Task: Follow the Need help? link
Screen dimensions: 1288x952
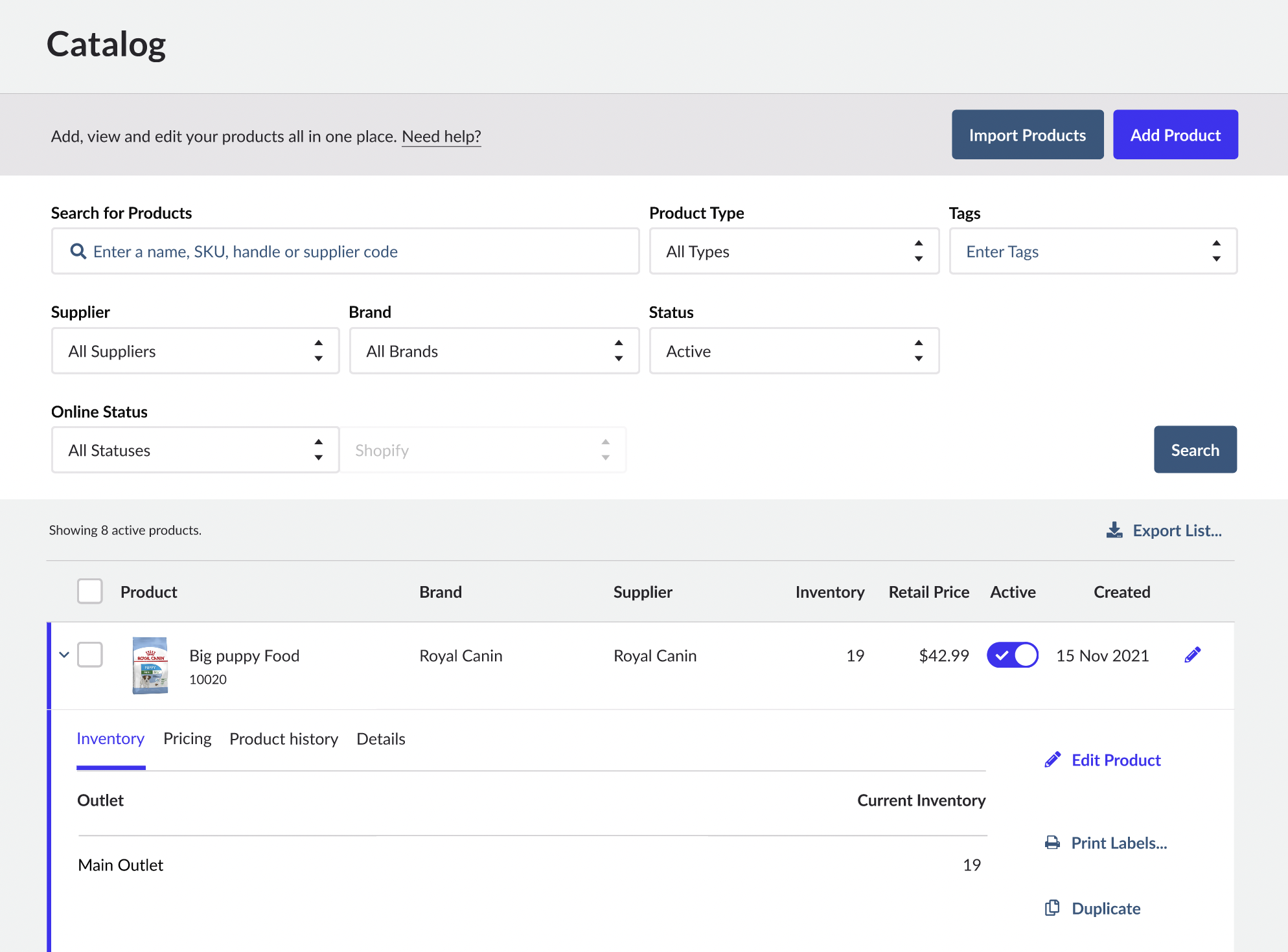Action: pyautogui.click(x=441, y=137)
